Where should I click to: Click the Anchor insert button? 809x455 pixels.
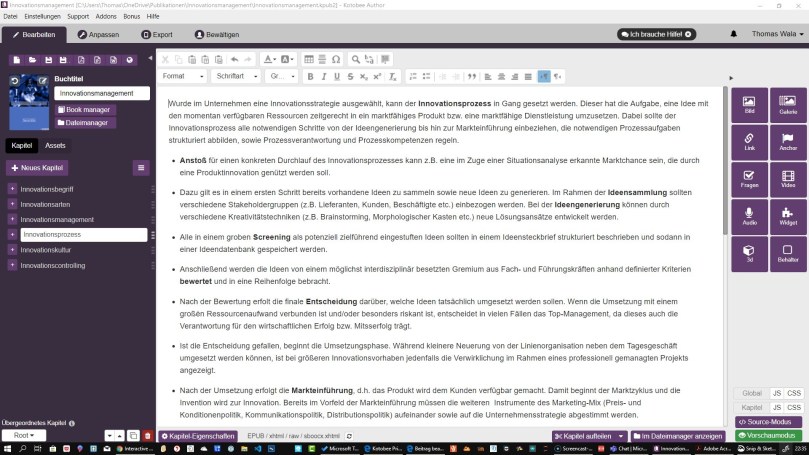point(787,141)
